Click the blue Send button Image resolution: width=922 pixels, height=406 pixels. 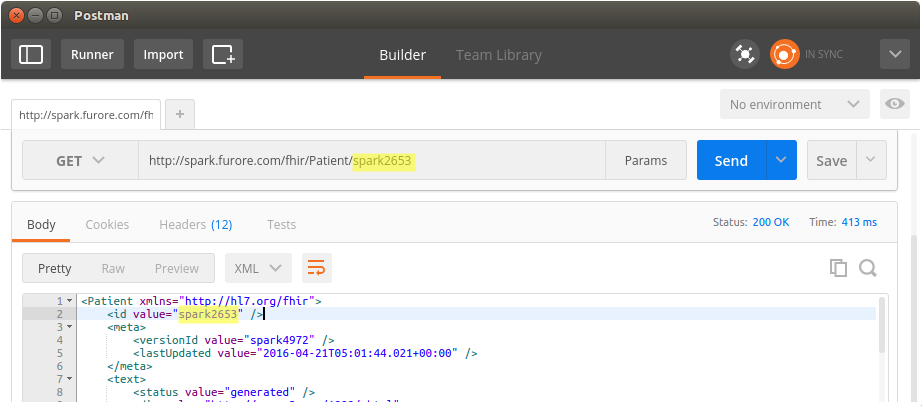731,160
